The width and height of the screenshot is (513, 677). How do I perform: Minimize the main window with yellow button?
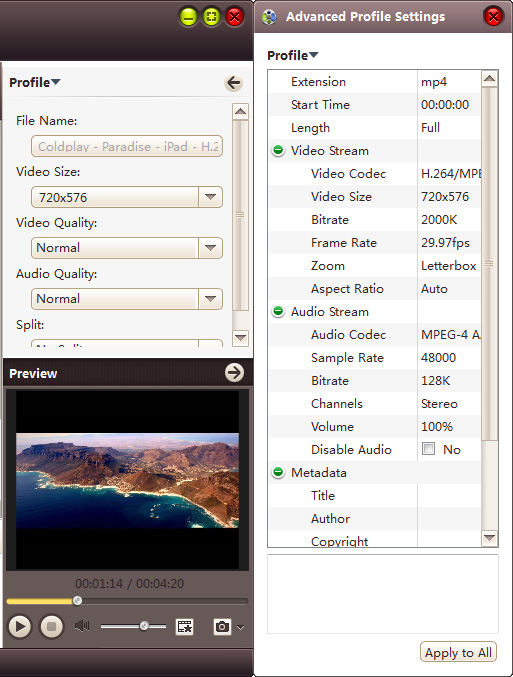pyautogui.click(x=188, y=17)
